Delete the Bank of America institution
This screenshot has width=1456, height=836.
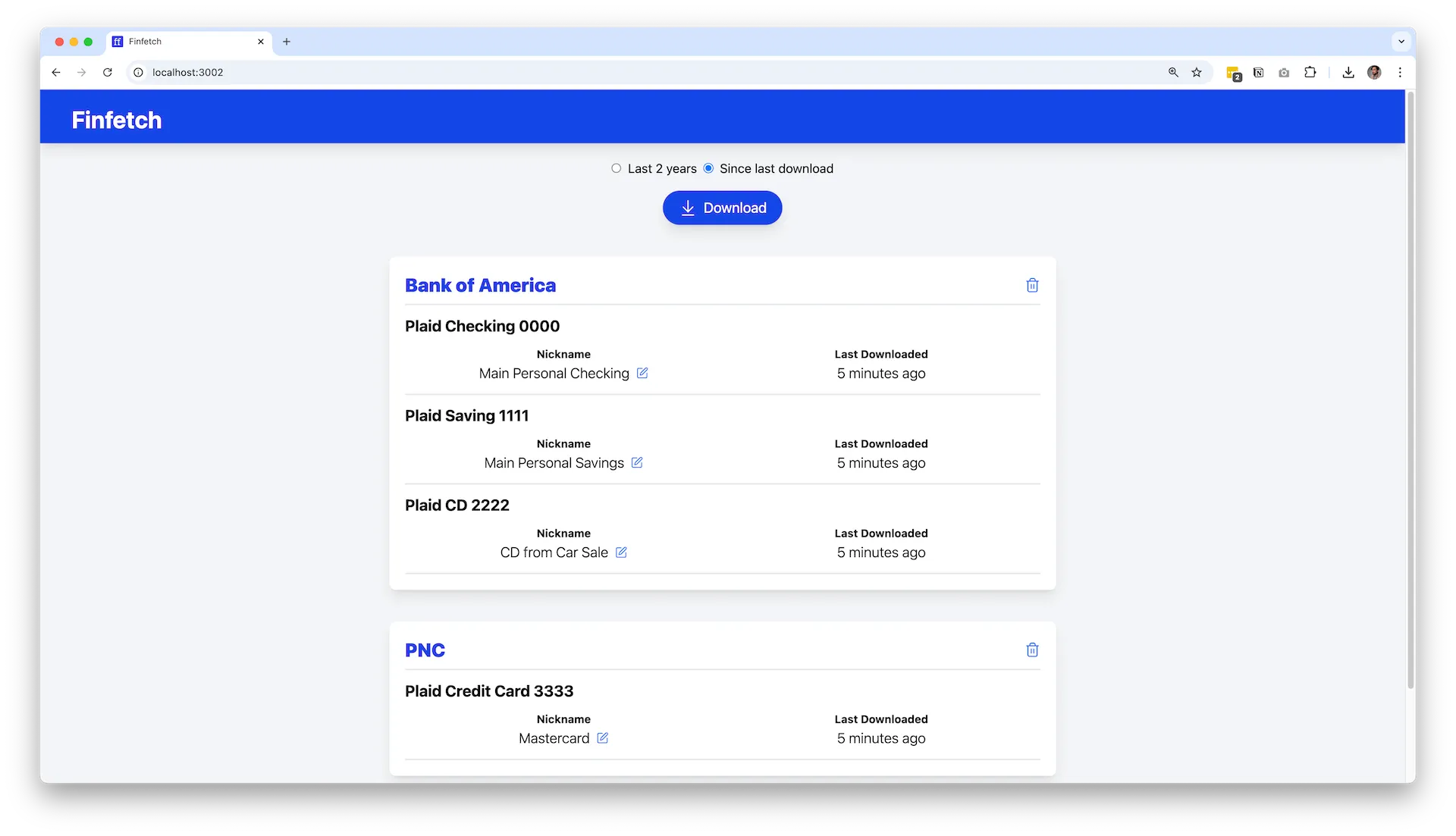coord(1032,285)
